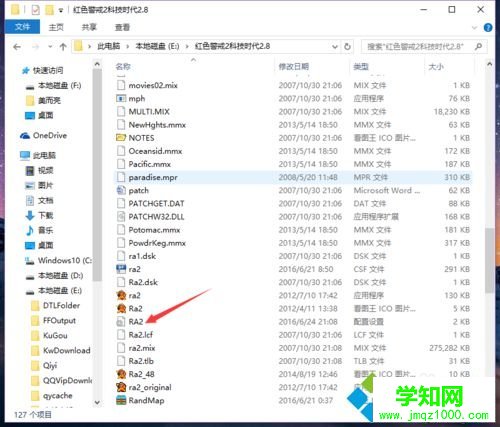The width and height of the screenshot is (500, 427).
Task: Go up one folder level arrow
Action: 63,47
